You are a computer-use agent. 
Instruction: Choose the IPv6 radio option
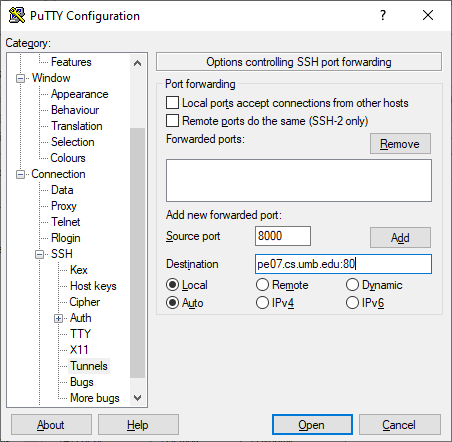(352, 303)
